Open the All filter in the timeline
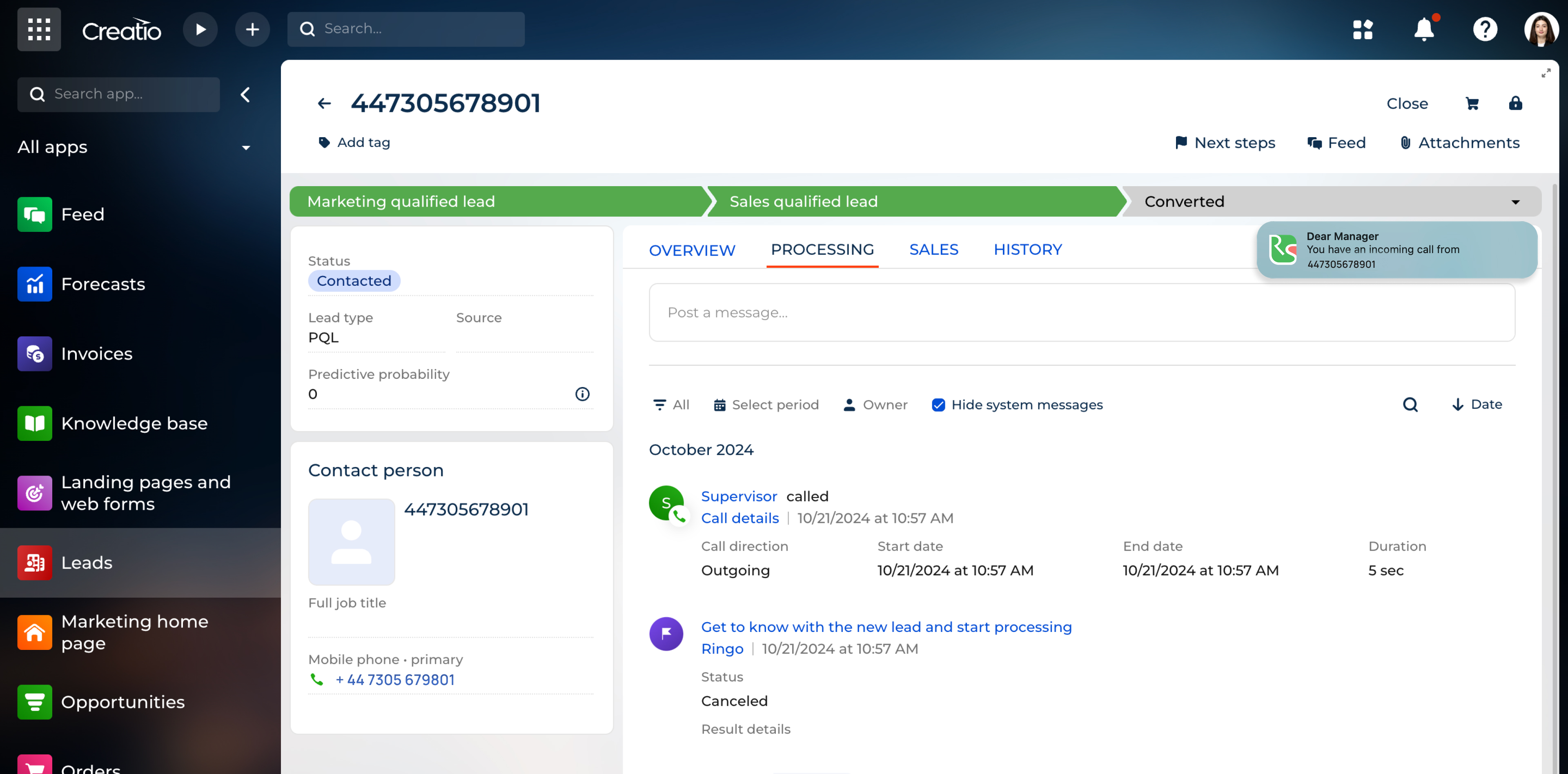This screenshot has width=1568, height=774. [x=671, y=405]
